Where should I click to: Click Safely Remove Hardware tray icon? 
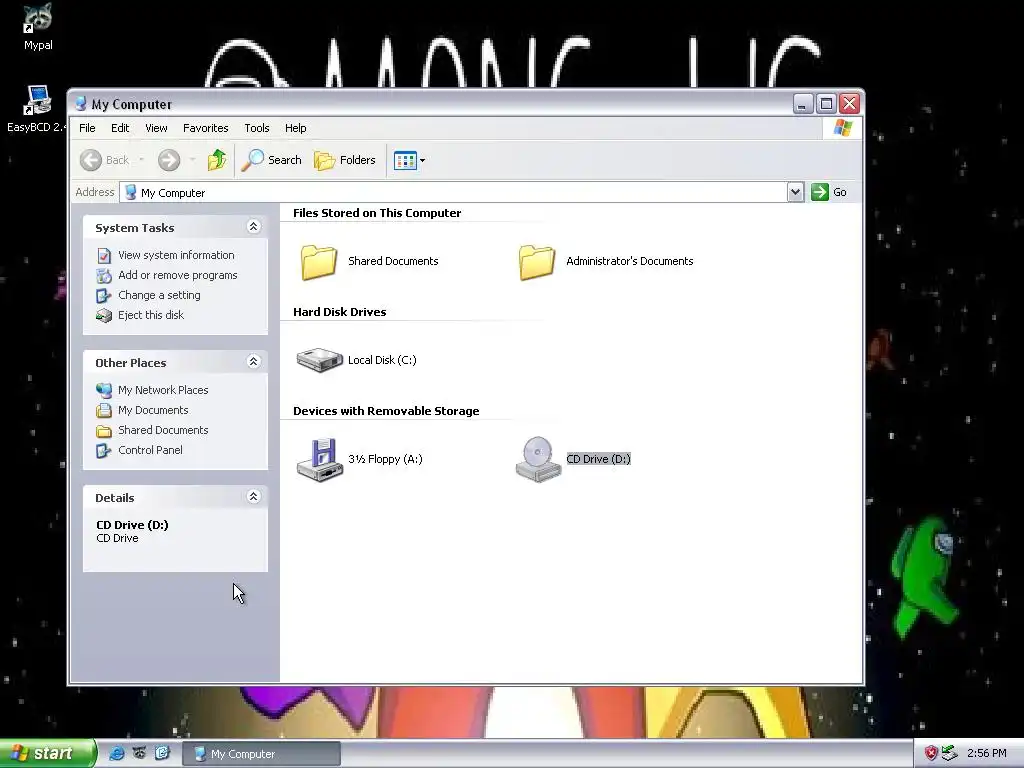949,754
